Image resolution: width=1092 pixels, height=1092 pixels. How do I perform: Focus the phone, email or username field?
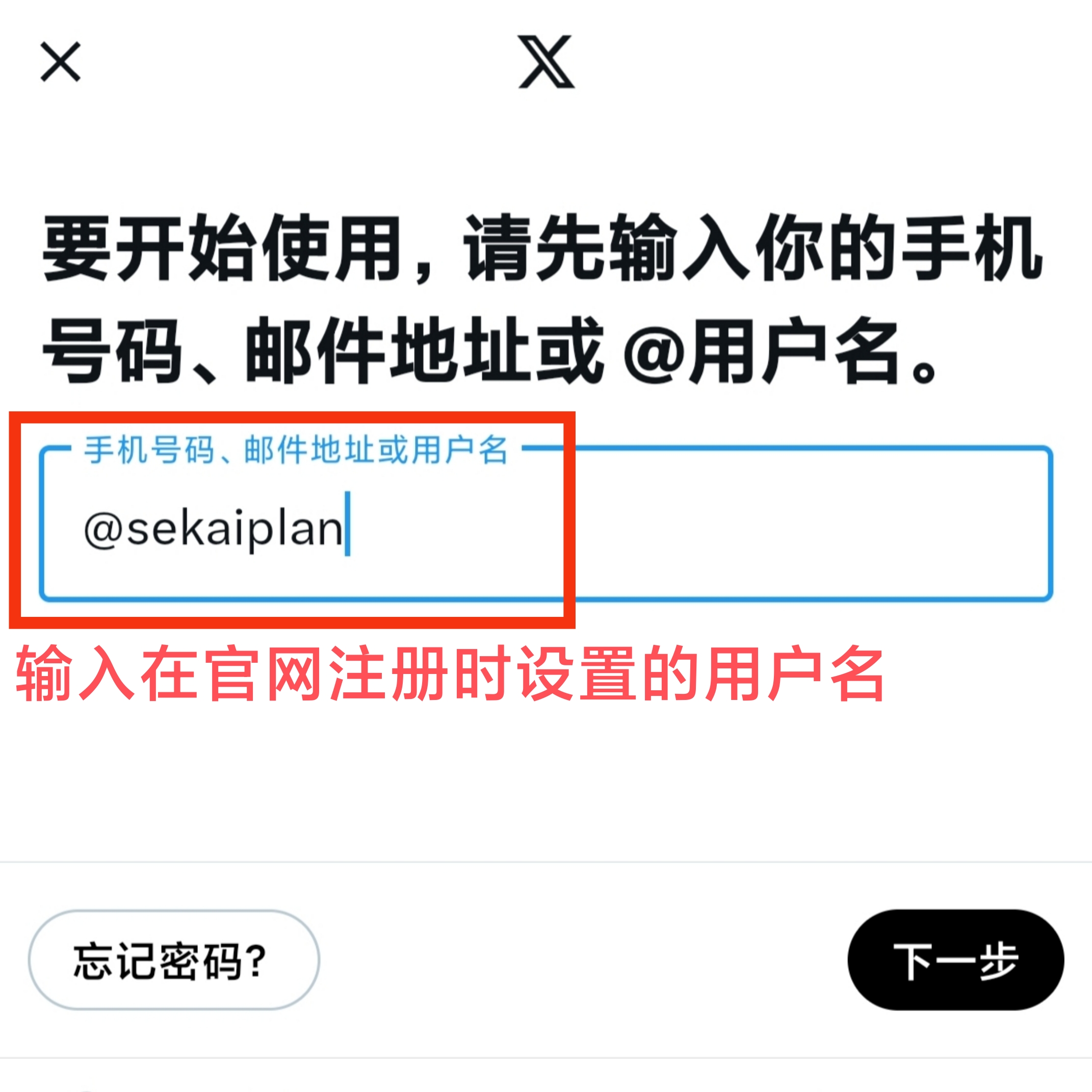click(x=546, y=524)
